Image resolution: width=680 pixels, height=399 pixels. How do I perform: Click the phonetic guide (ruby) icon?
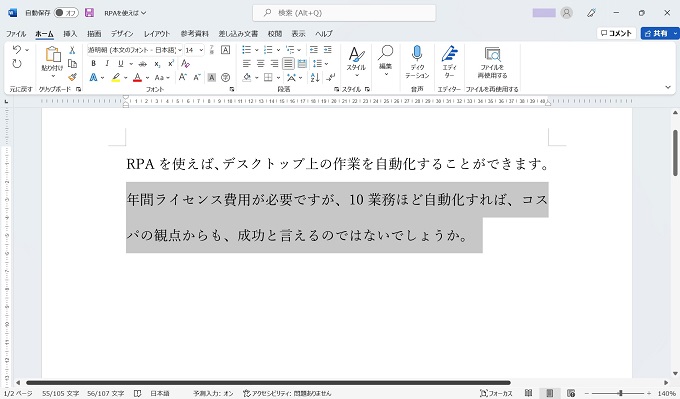pos(212,49)
